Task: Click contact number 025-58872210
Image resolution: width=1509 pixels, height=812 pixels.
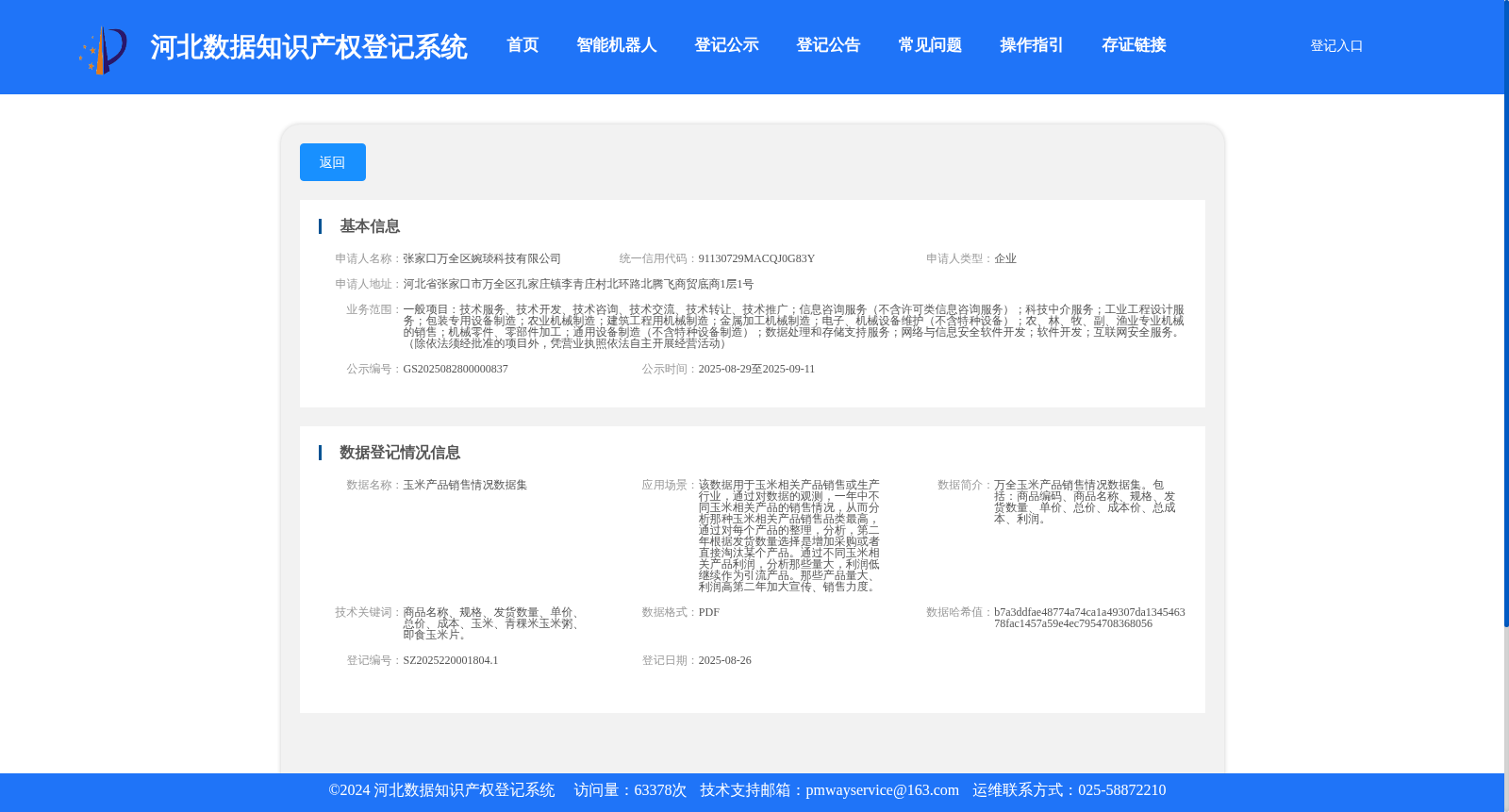Action: 1121,790
